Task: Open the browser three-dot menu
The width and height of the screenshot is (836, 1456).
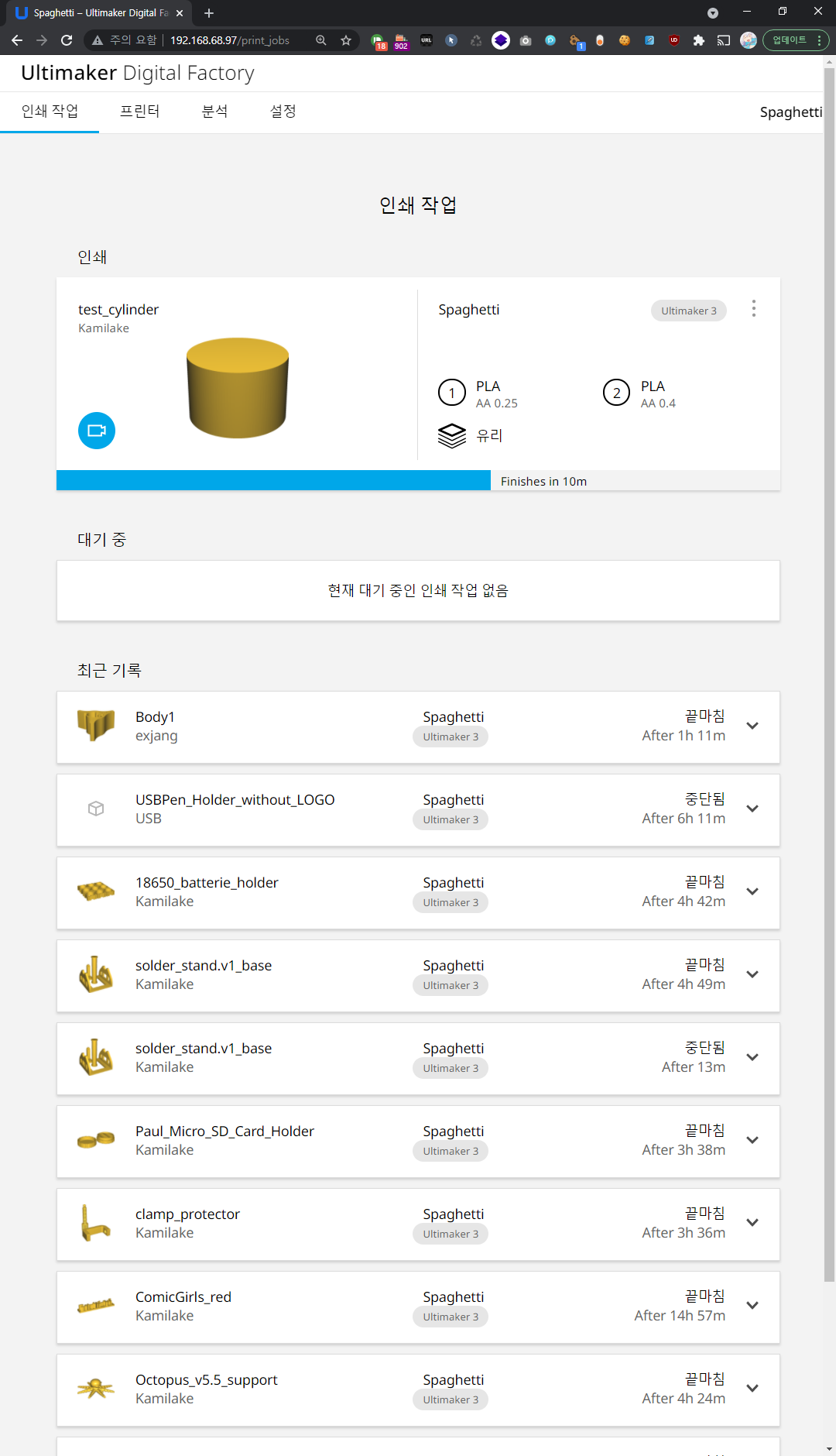Action: 820,40
